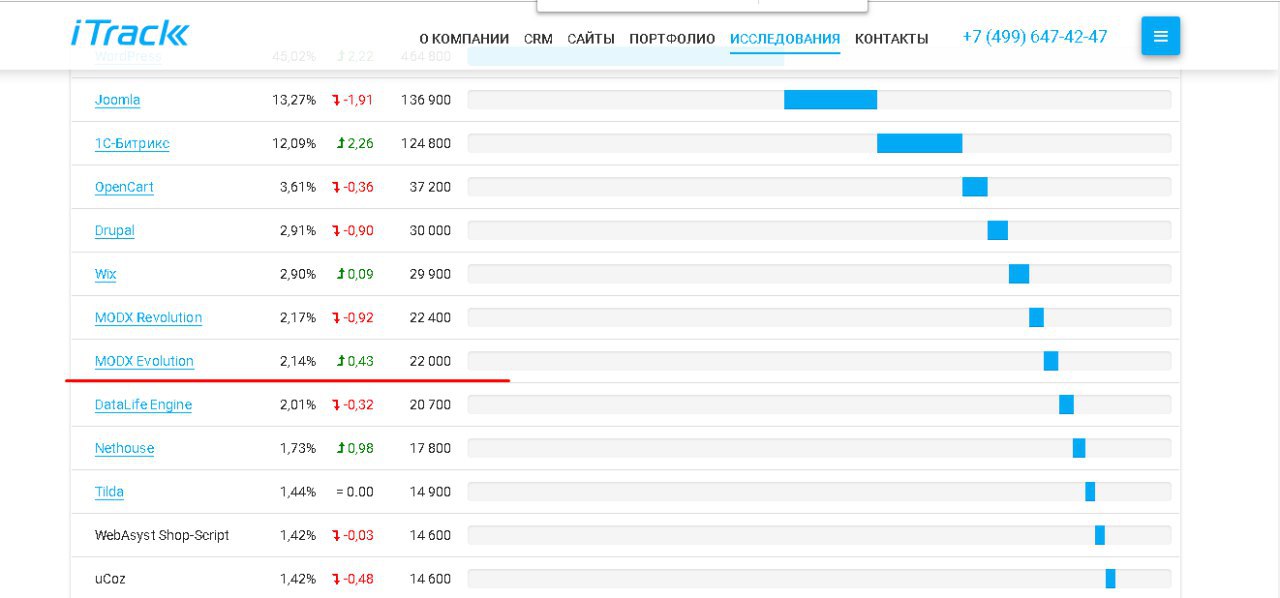The height and width of the screenshot is (598, 1280).
Task: Open the 1С-Битрикс link
Action: pos(132,143)
